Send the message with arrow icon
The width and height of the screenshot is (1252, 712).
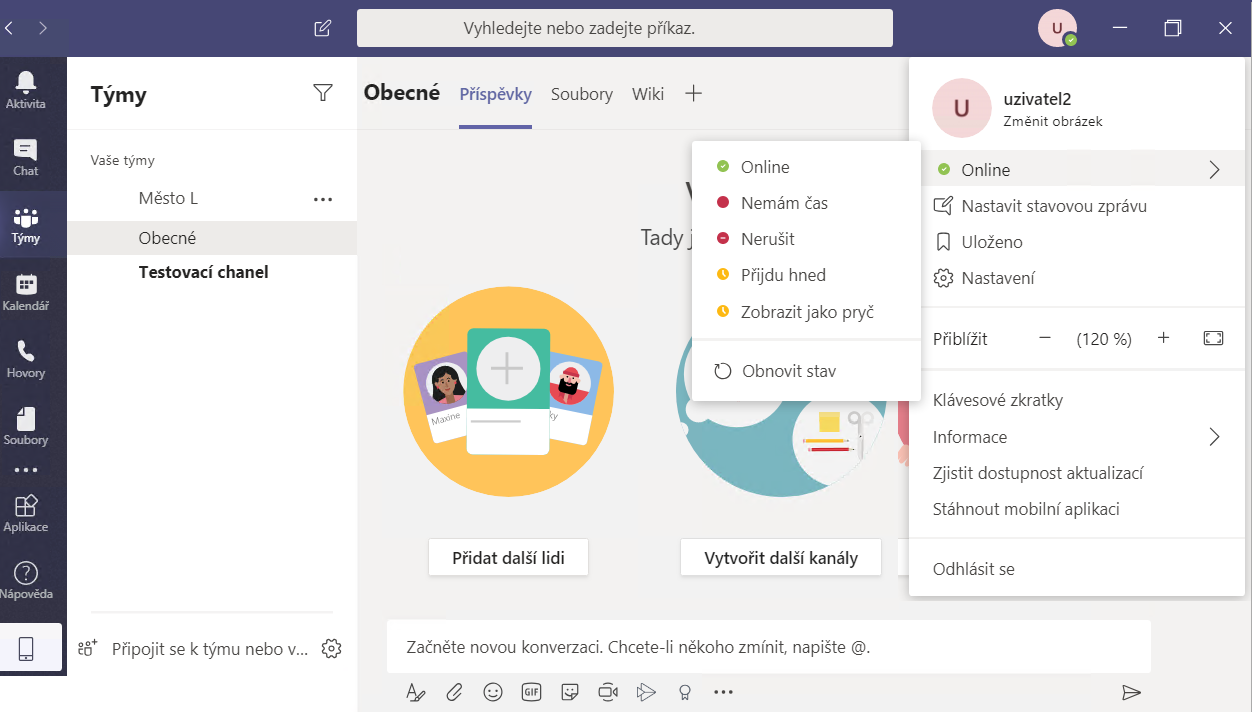(1131, 692)
